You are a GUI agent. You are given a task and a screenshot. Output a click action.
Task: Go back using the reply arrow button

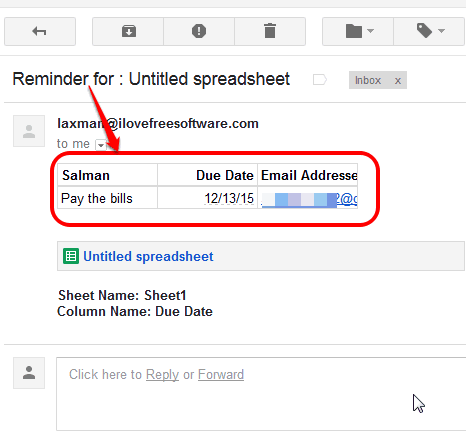40,31
